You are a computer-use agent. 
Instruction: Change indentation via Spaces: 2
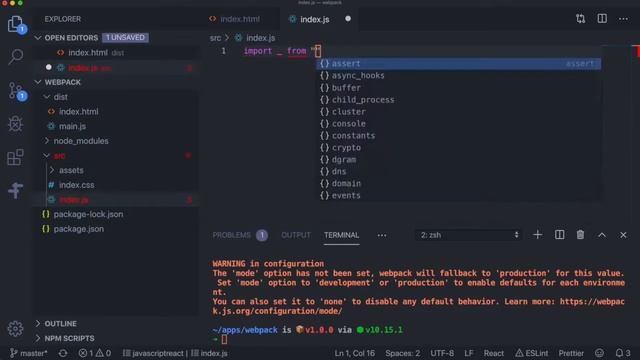[402, 353]
